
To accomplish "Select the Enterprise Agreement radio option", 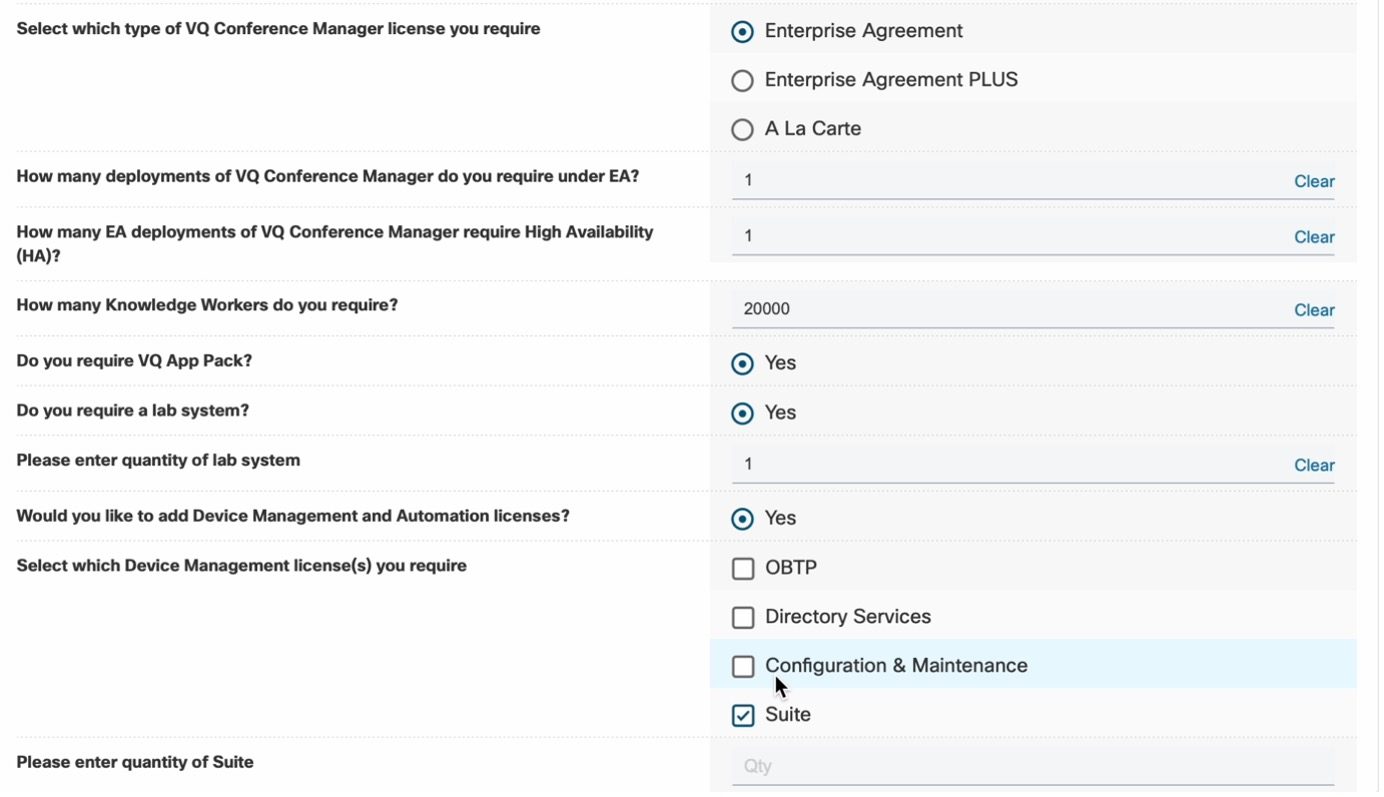I will 743,32.
